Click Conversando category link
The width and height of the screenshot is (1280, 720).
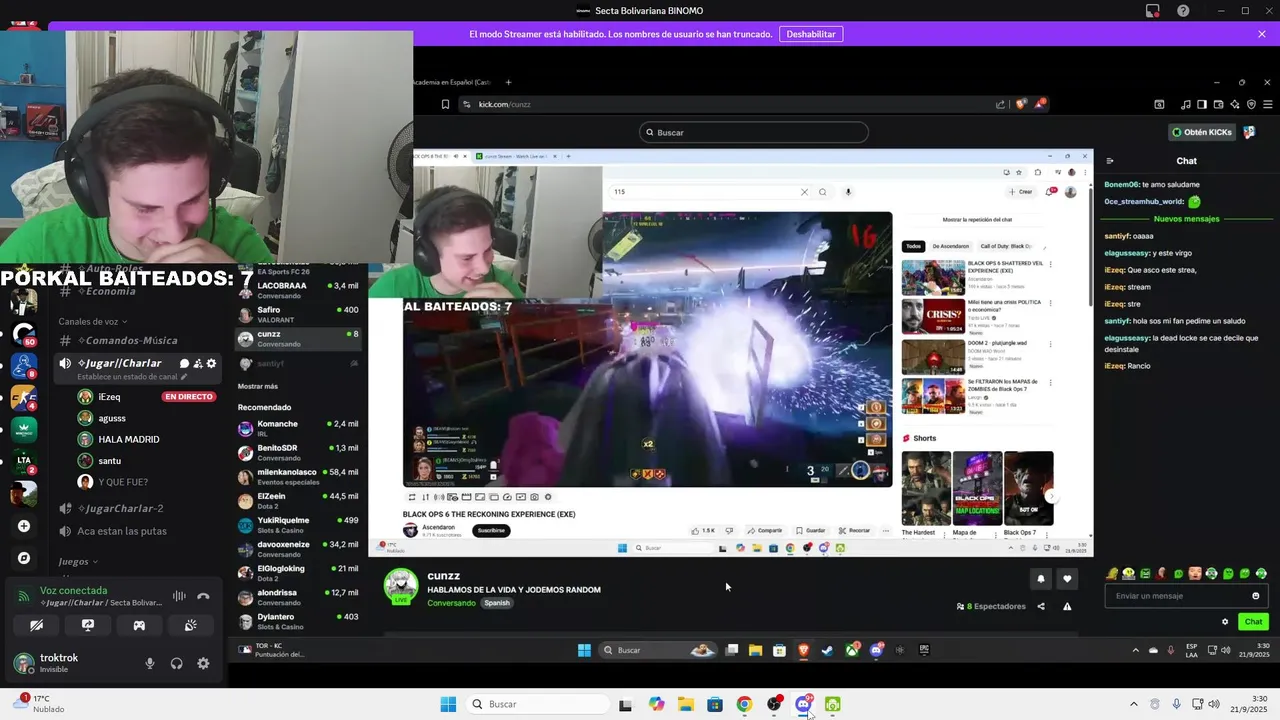[x=451, y=603]
